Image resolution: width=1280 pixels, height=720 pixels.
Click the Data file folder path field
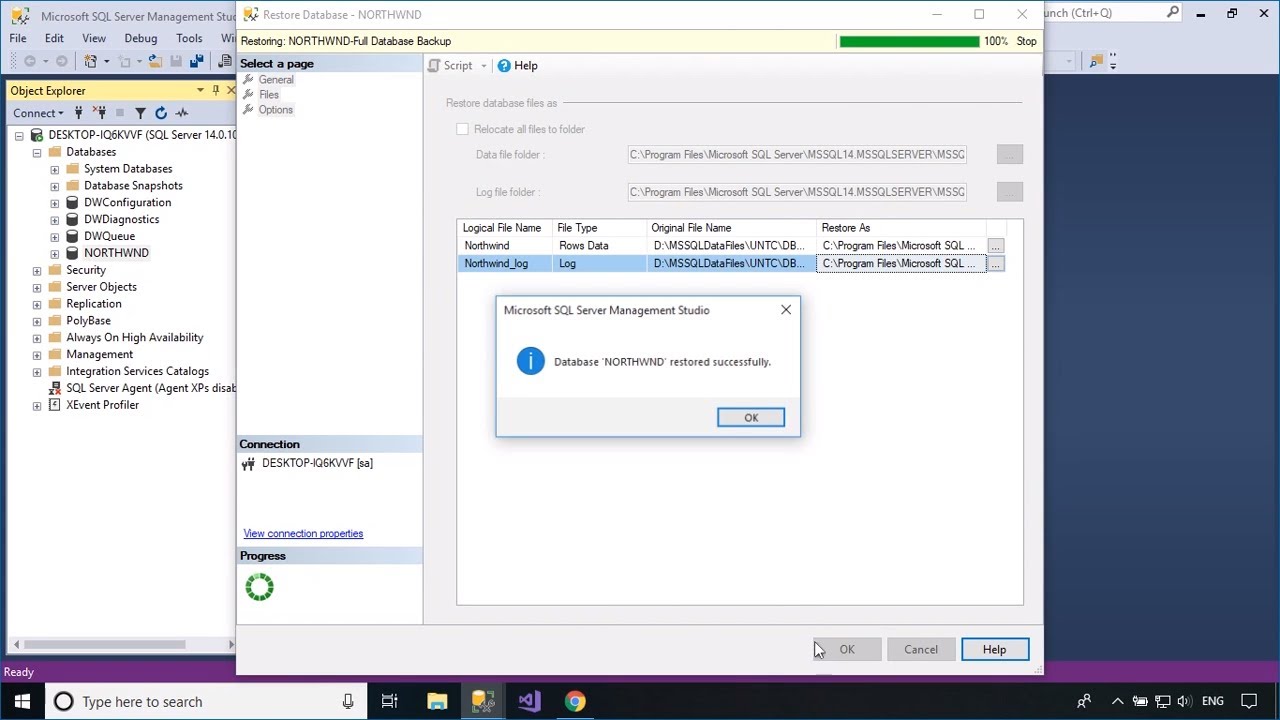[x=797, y=155]
